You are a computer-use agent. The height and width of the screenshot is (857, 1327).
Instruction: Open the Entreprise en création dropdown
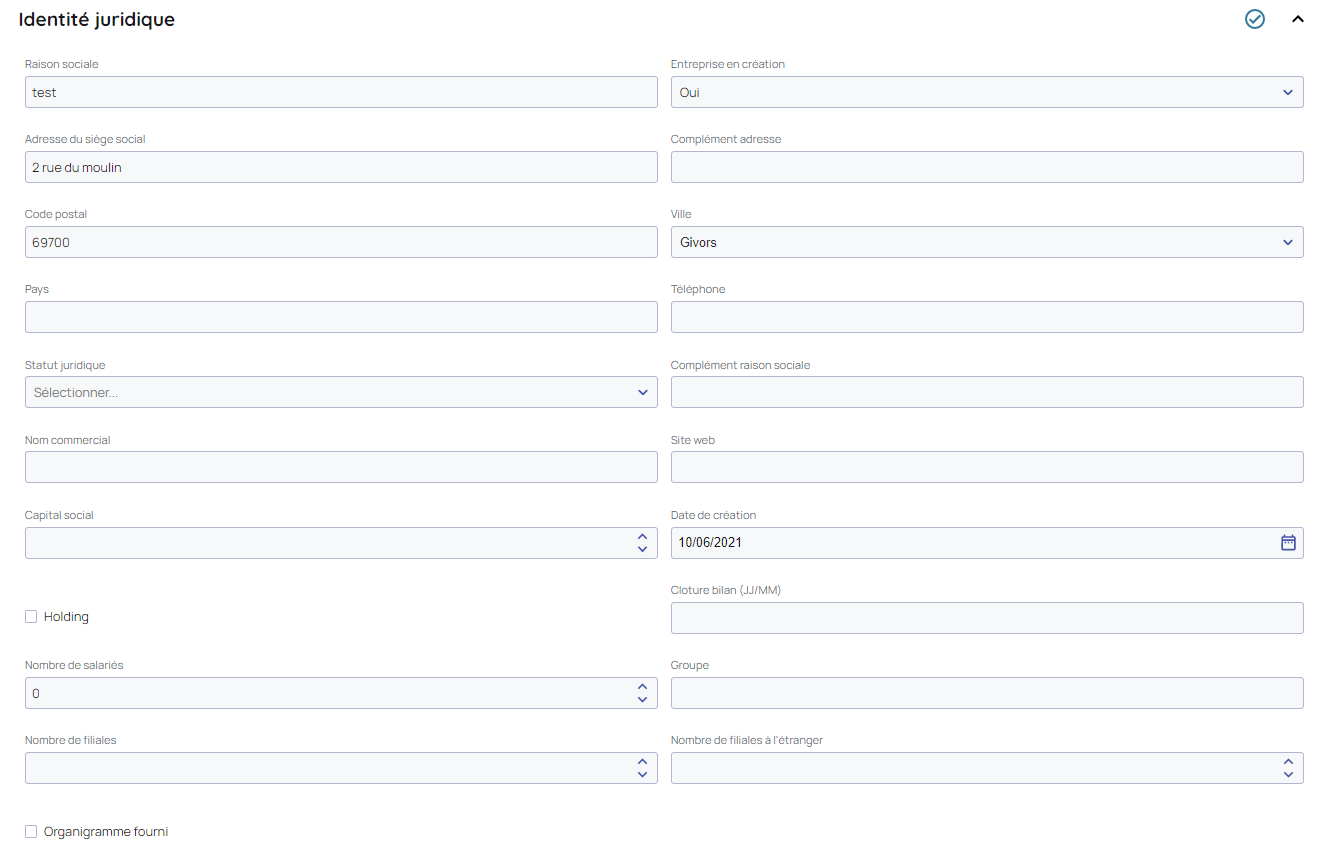pos(986,92)
